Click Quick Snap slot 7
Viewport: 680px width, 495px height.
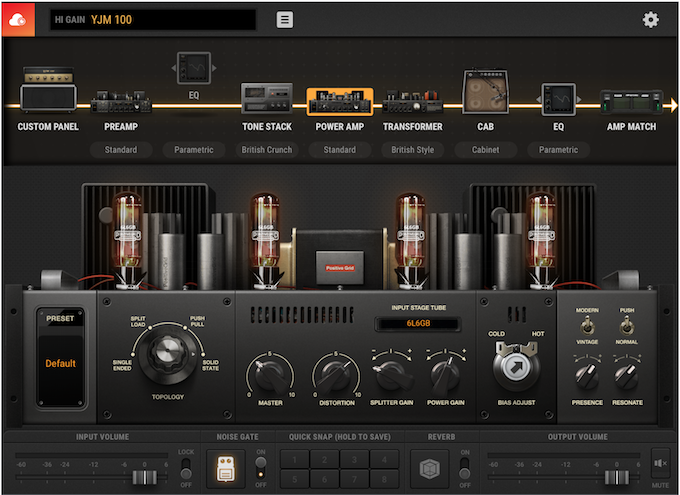point(354,479)
